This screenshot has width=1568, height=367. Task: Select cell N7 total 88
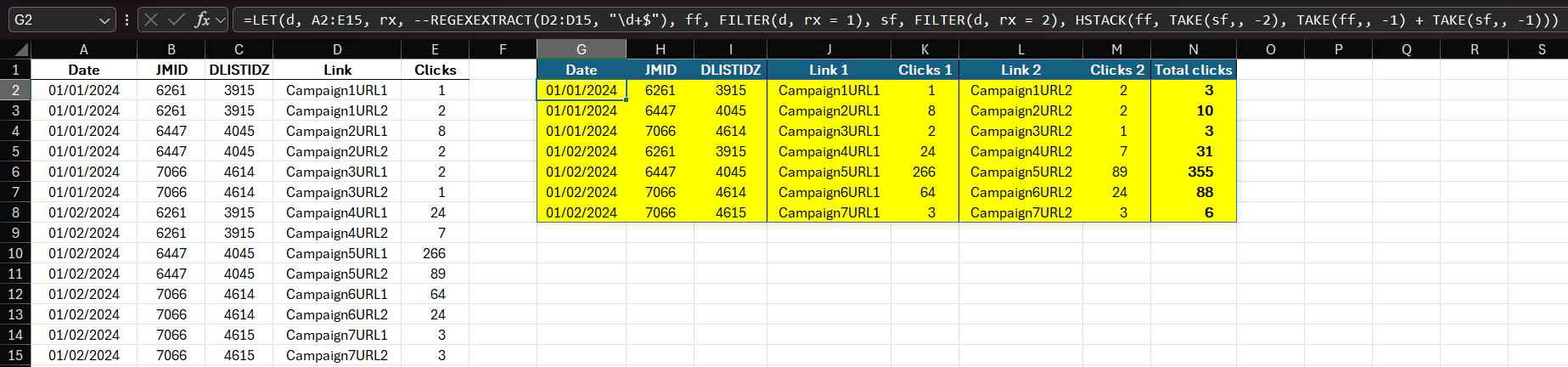click(1193, 192)
